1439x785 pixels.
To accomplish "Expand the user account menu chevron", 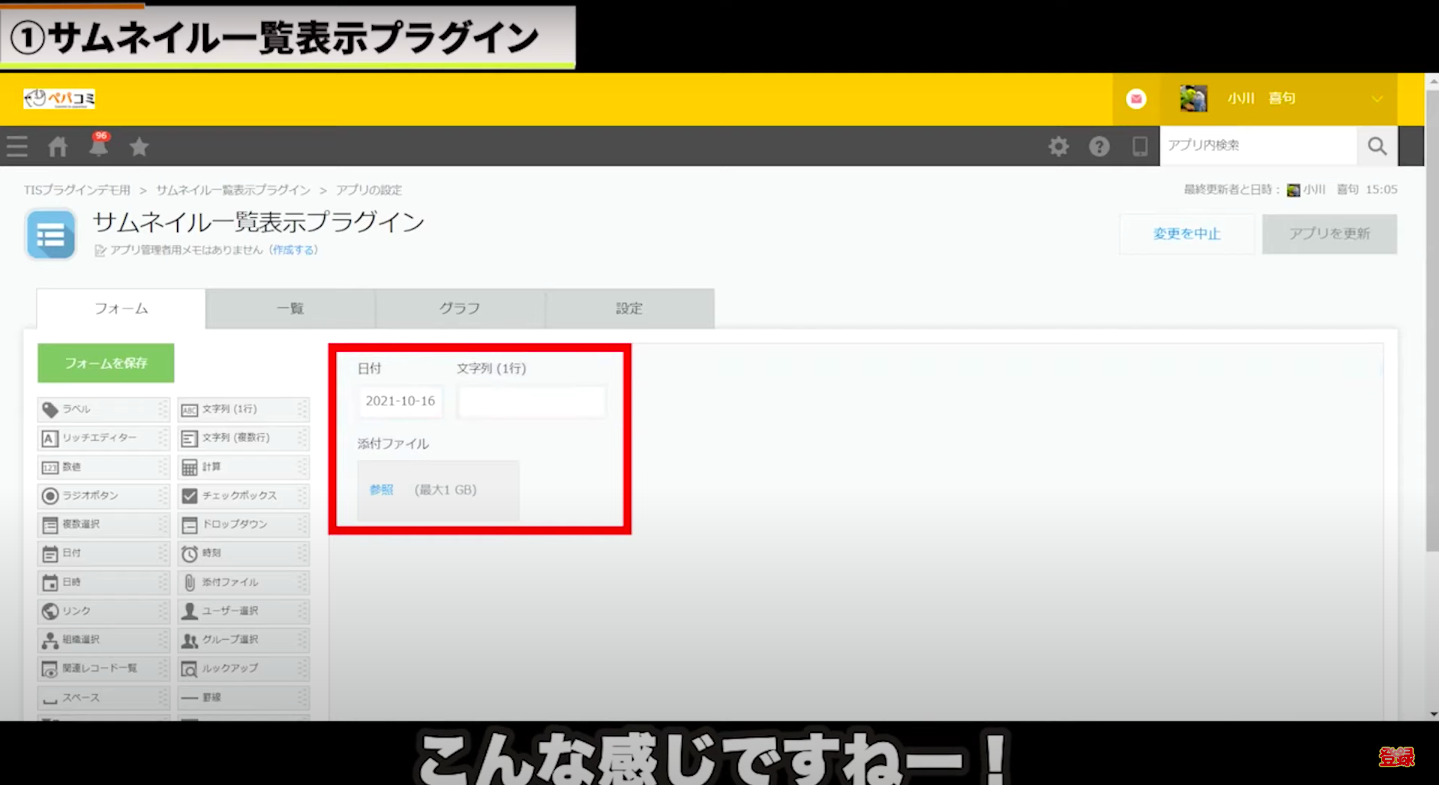I will coord(1377,99).
